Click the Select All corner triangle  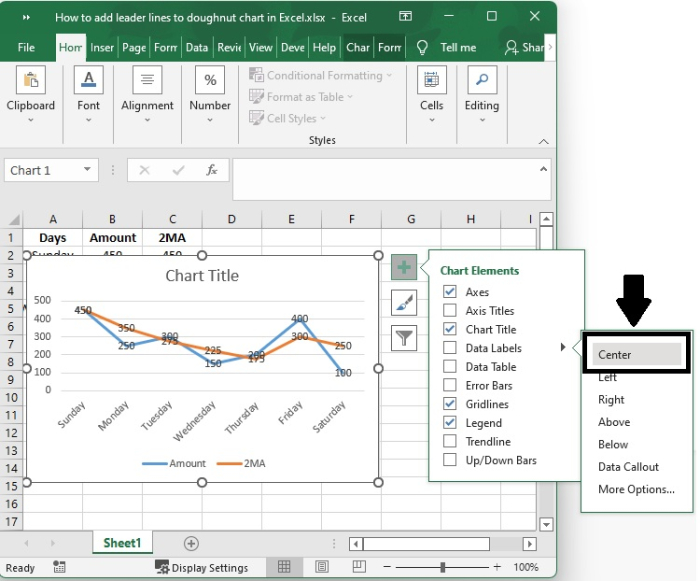pyautogui.click(x=14, y=219)
